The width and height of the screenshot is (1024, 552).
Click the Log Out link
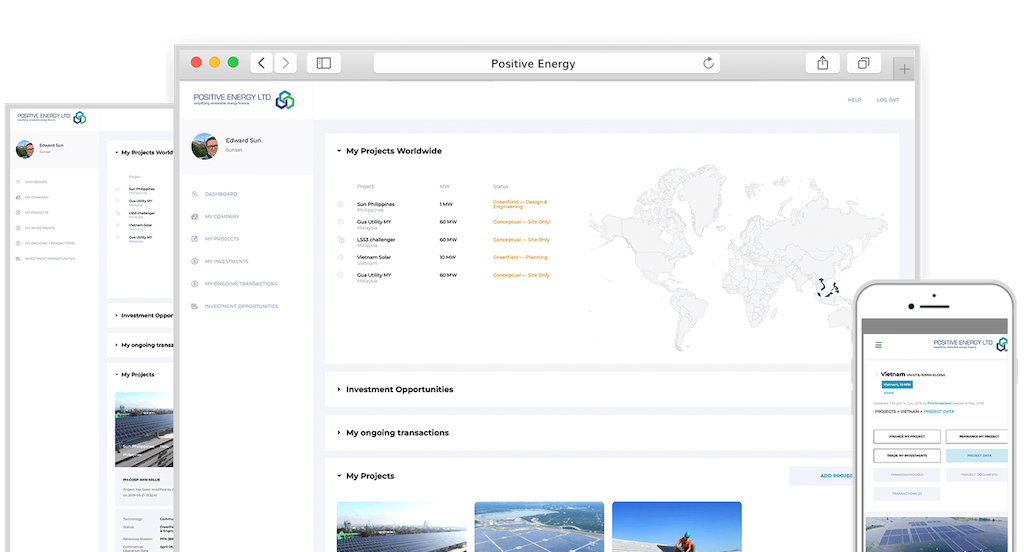[887, 100]
